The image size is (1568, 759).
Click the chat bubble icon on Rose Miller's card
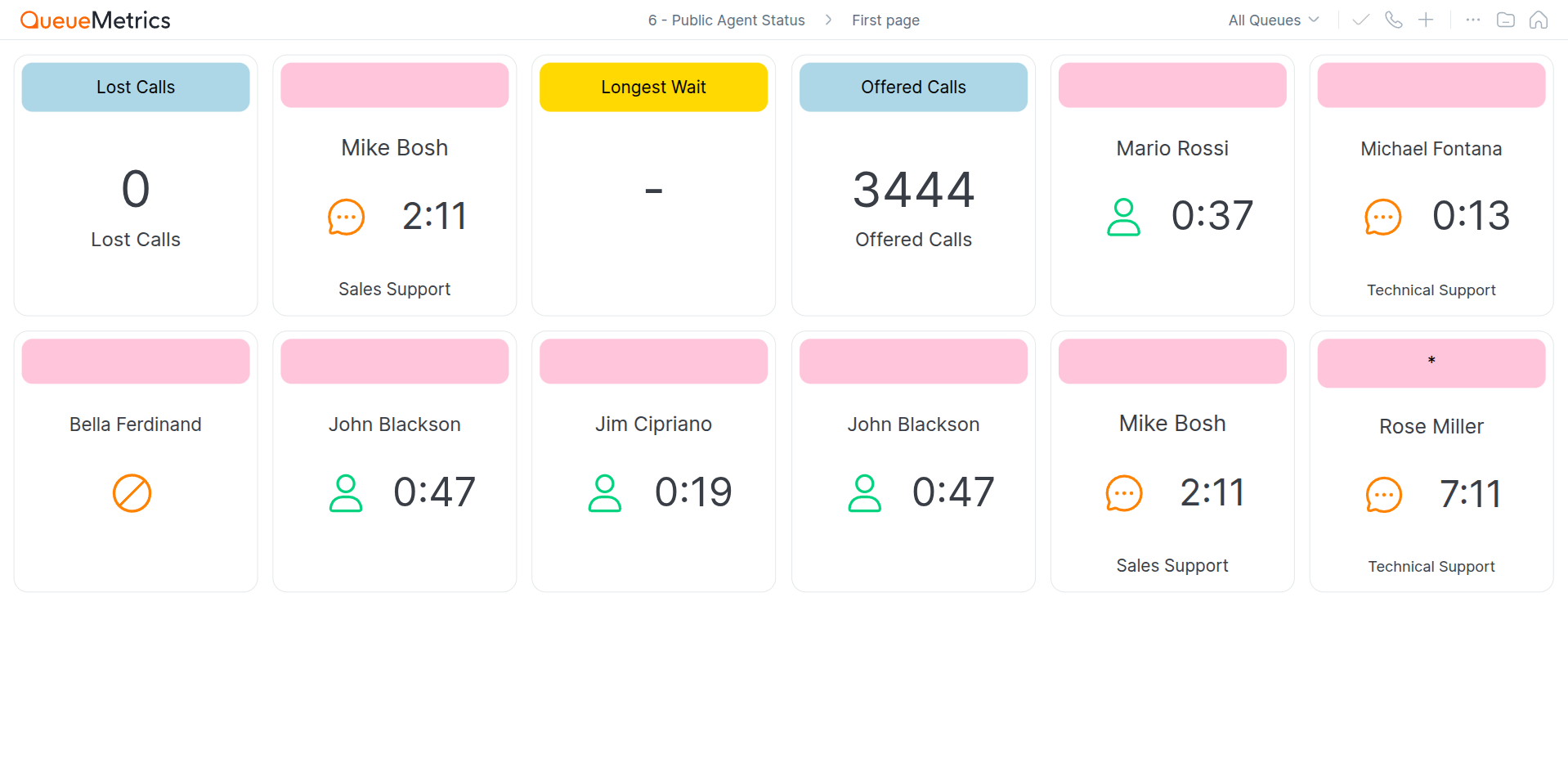click(x=1383, y=493)
